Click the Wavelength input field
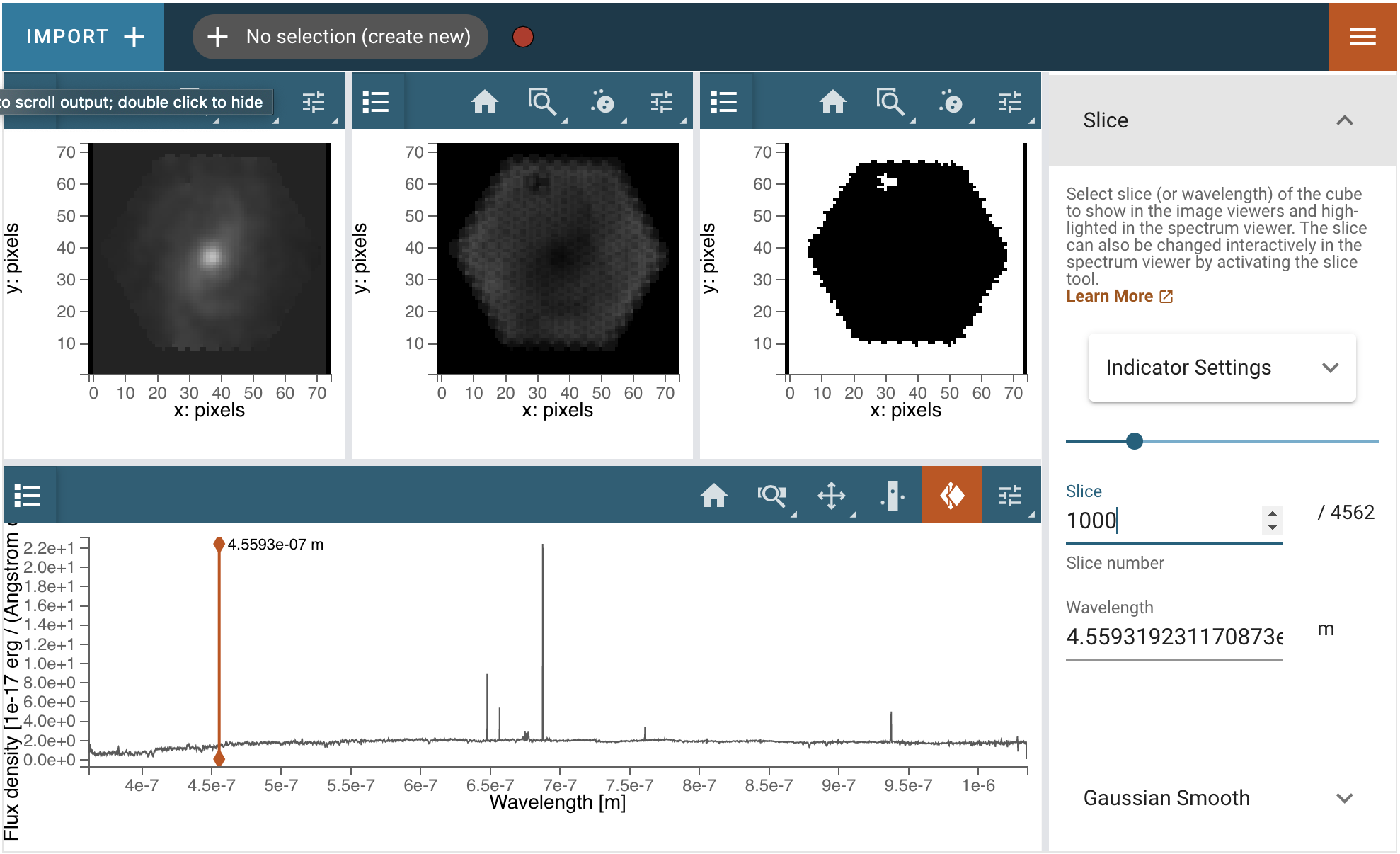The image size is (1400, 854). point(1174,637)
